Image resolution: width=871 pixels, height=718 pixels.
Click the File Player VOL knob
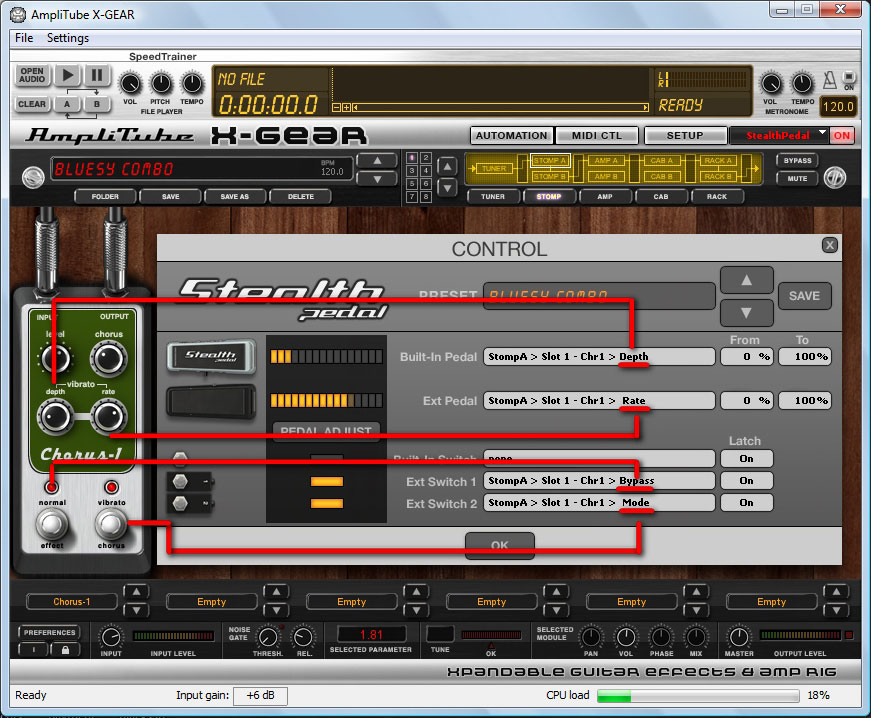pos(130,84)
